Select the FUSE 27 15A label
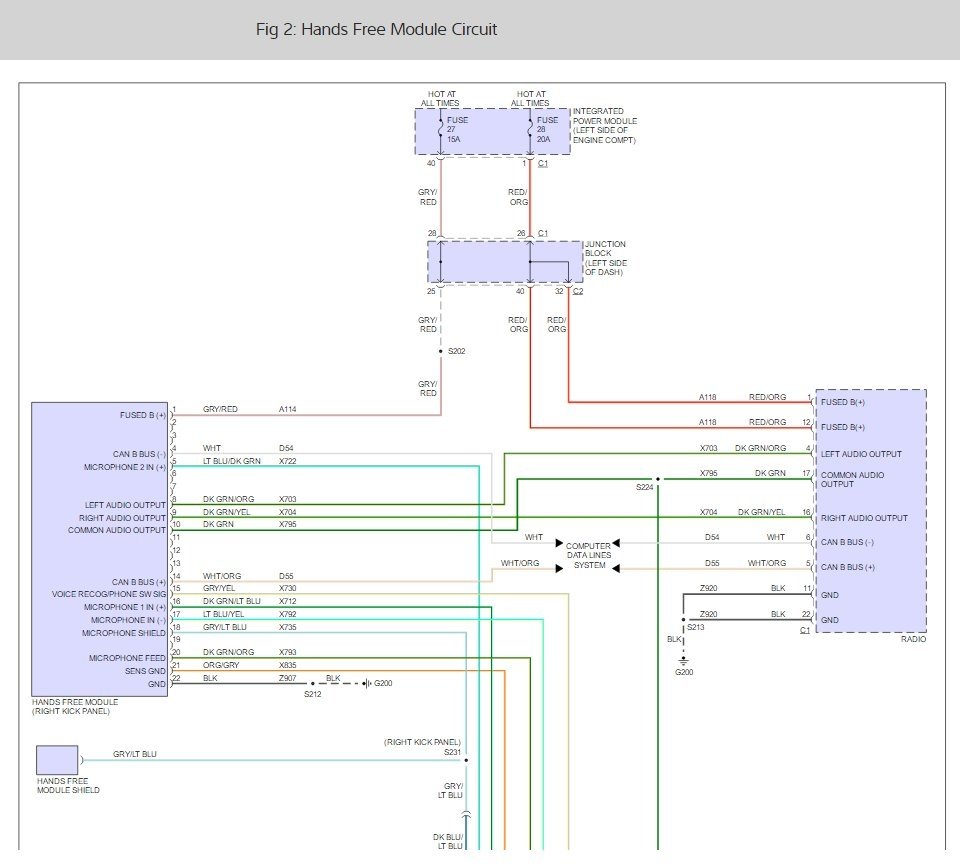The width and height of the screenshot is (960, 868). point(457,130)
